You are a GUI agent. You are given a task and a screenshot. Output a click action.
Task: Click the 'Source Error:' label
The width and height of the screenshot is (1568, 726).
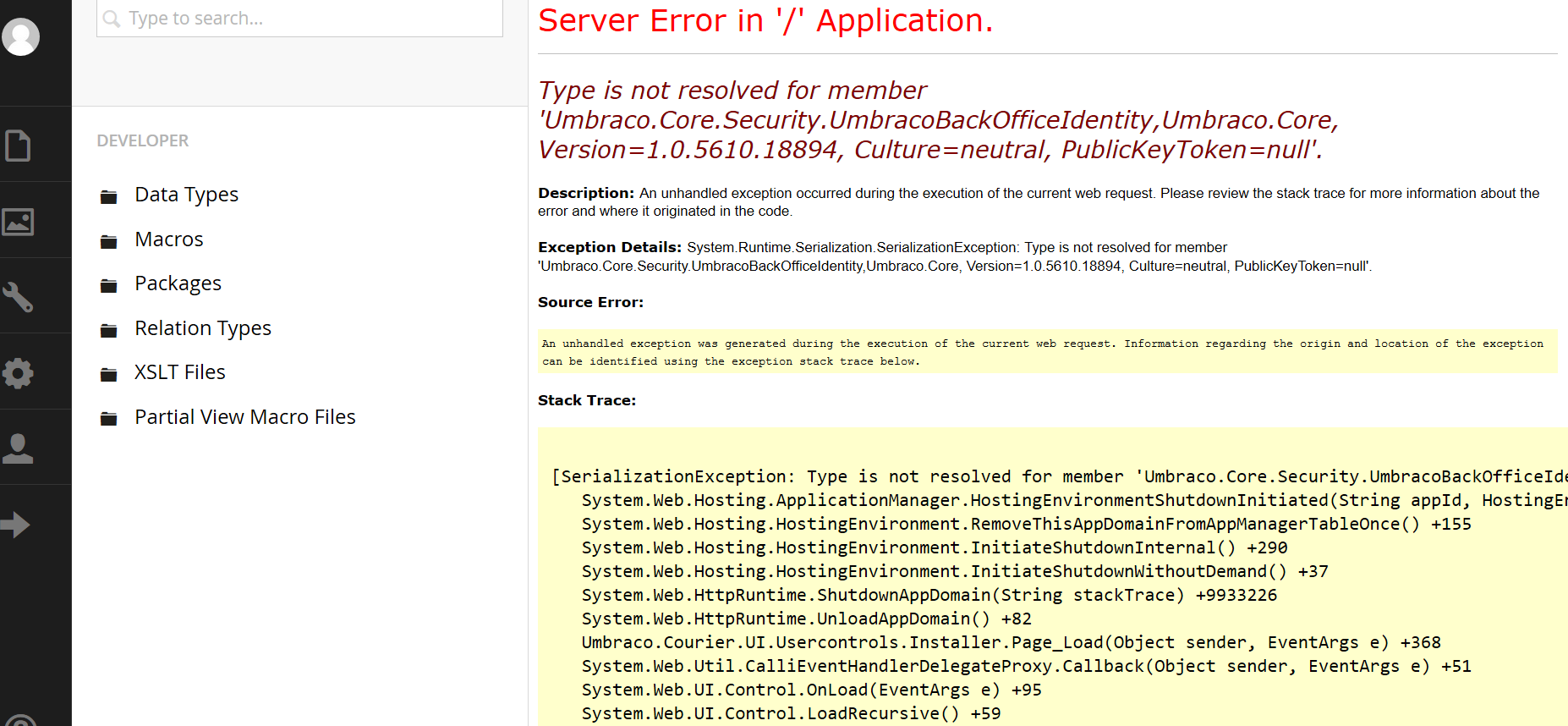point(590,302)
